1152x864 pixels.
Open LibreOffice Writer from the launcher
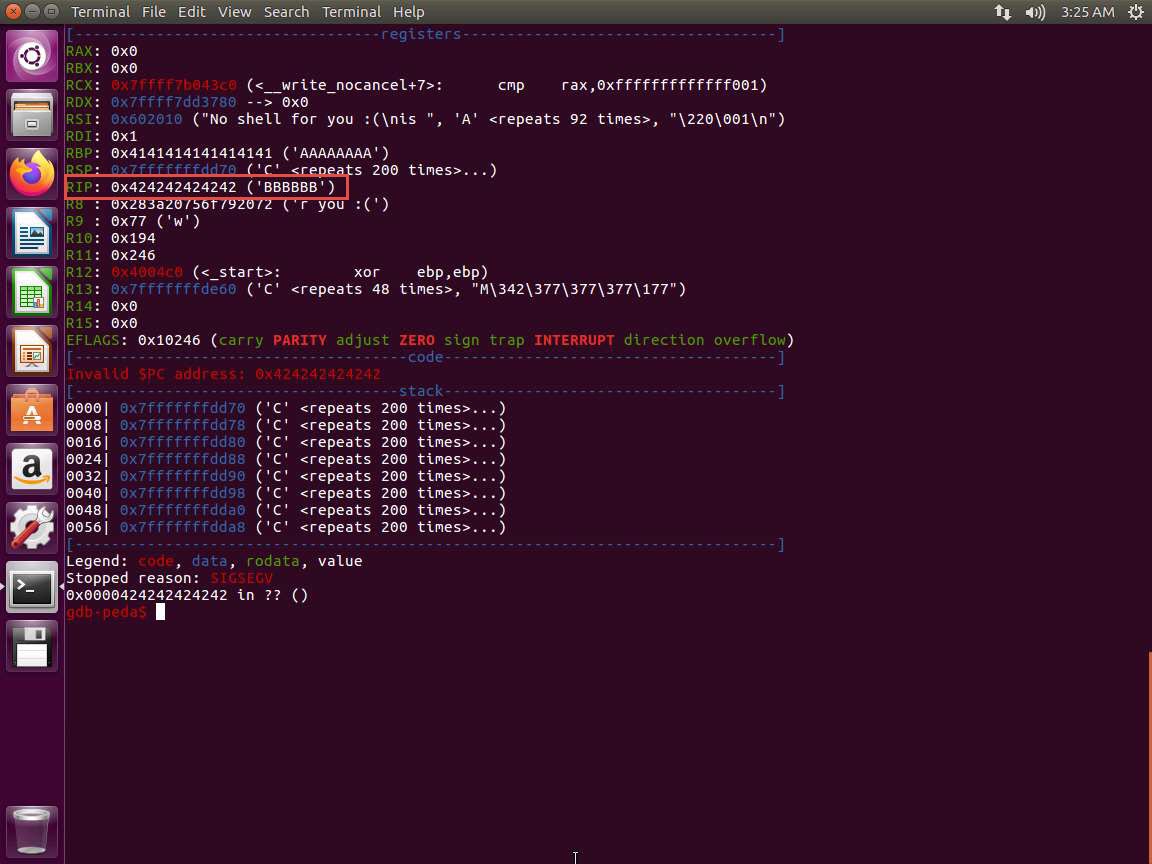(32, 233)
